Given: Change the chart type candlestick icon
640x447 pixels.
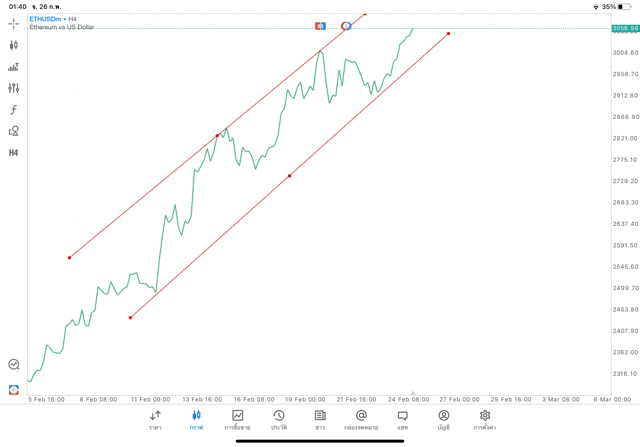Looking at the screenshot, I should [14, 45].
